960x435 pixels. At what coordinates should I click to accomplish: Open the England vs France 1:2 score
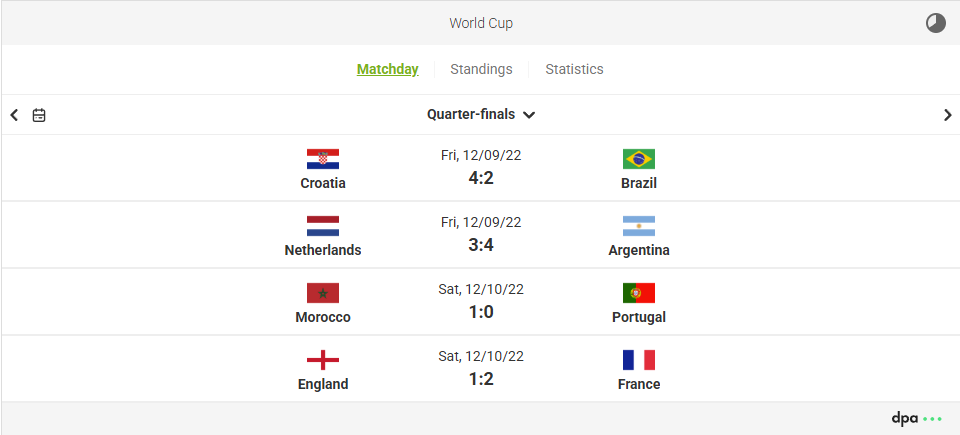(481, 379)
